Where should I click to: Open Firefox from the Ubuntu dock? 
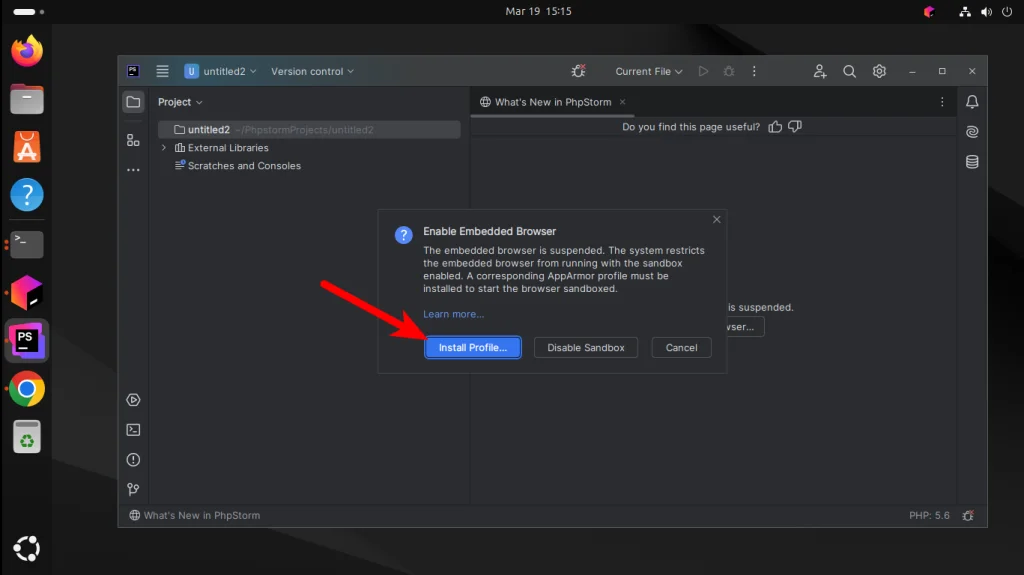pos(27,51)
